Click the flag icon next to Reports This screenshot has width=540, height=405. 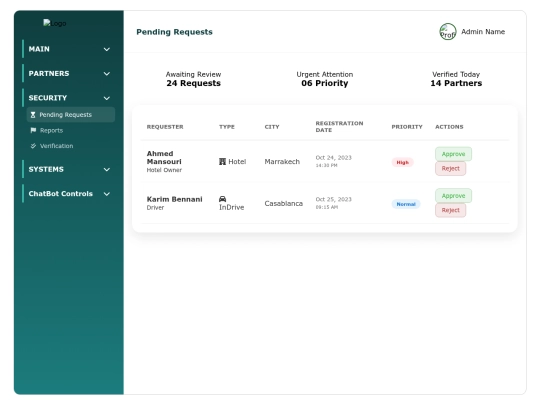pos(33,130)
